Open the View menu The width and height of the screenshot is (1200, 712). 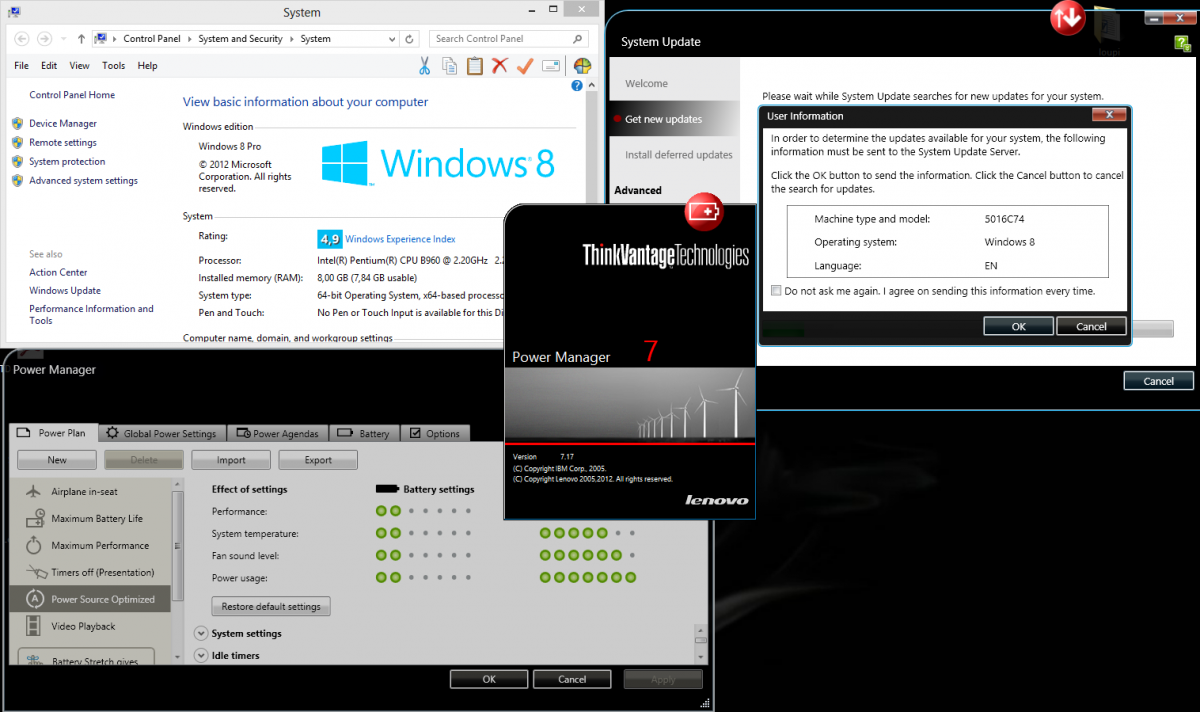tap(79, 66)
